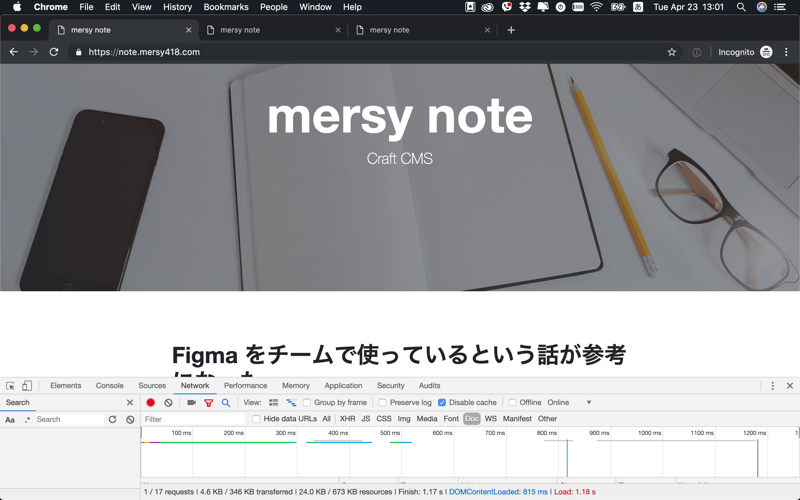The width and height of the screenshot is (800, 500).
Task: Refresh the search results in the Search panel
Action: pyautogui.click(x=113, y=420)
